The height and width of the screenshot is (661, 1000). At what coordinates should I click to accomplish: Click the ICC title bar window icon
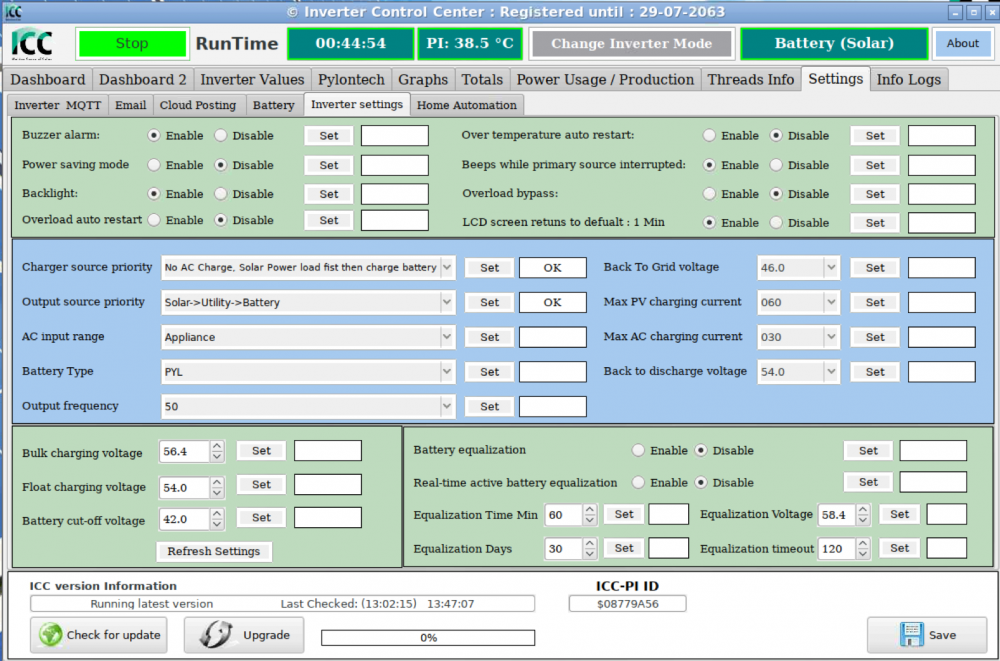point(13,11)
